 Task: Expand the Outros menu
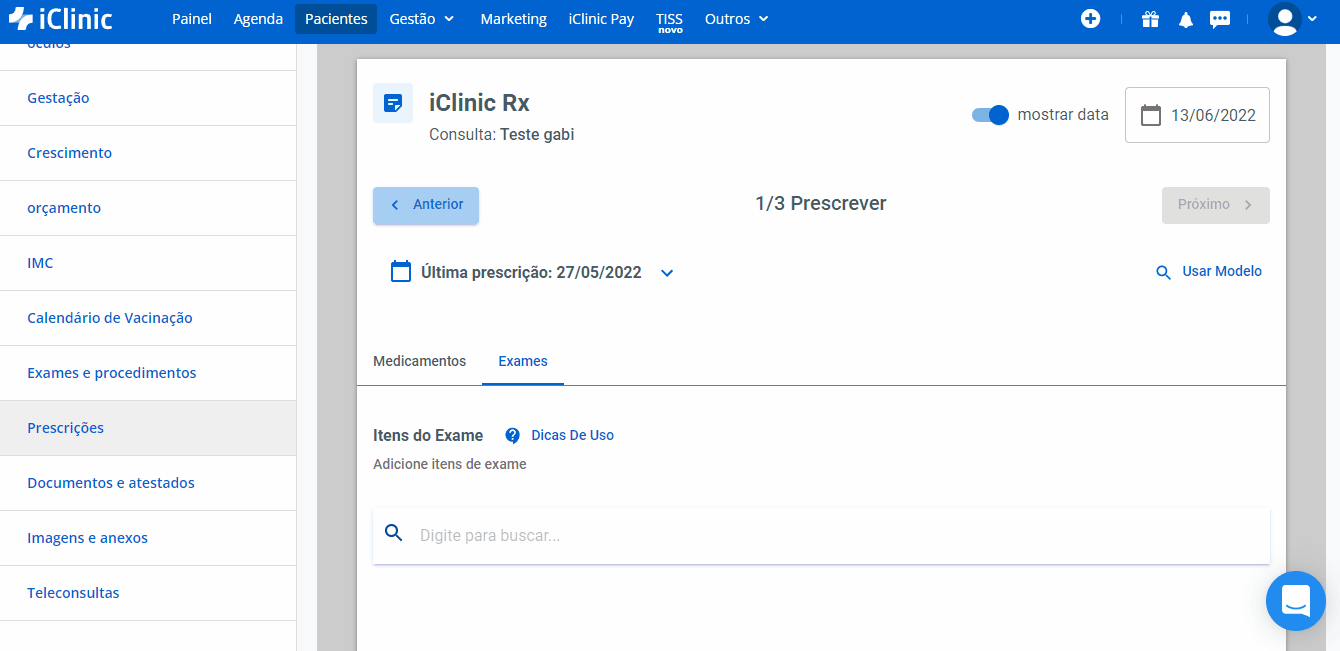(736, 19)
